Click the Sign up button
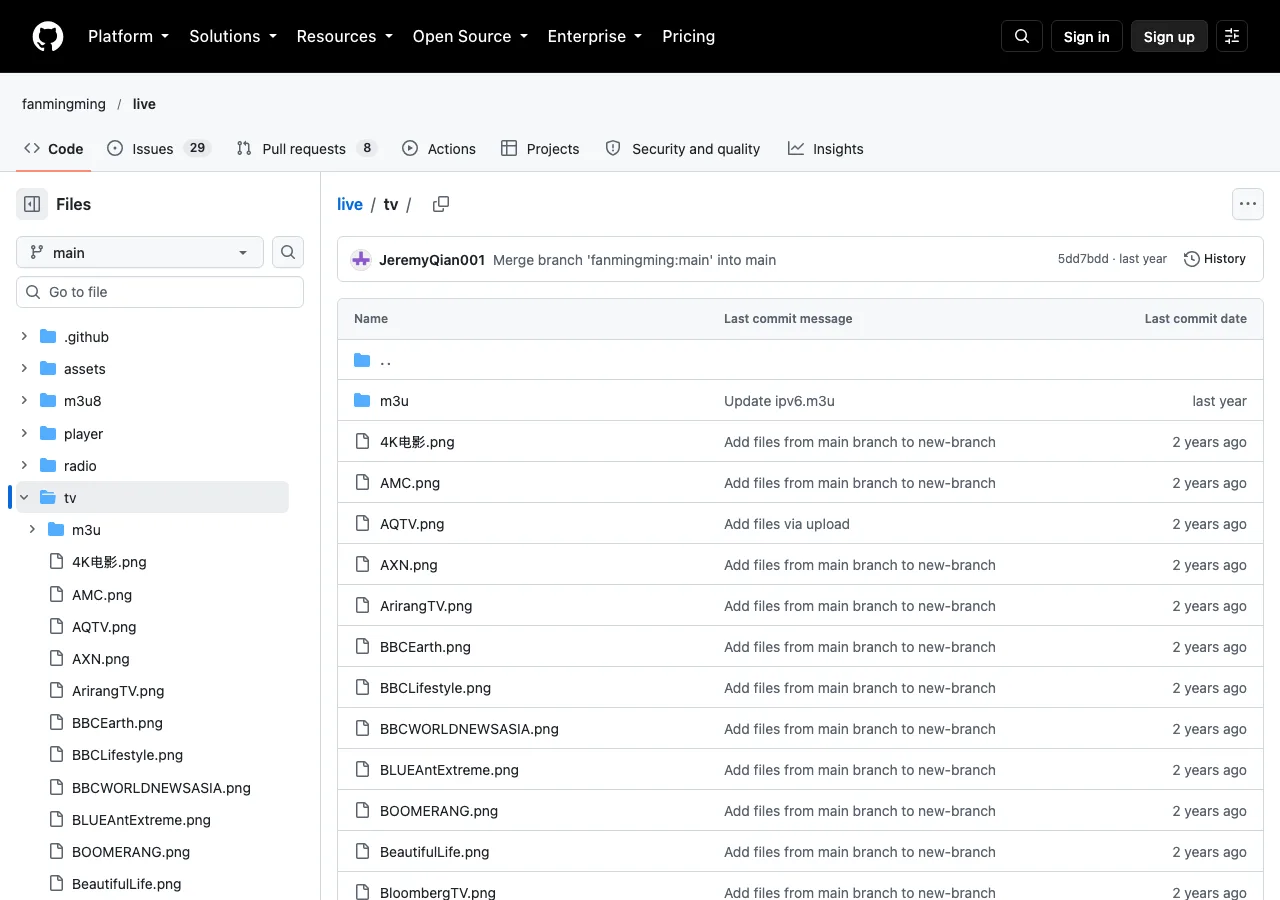The image size is (1280, 900). [1169, 36]
